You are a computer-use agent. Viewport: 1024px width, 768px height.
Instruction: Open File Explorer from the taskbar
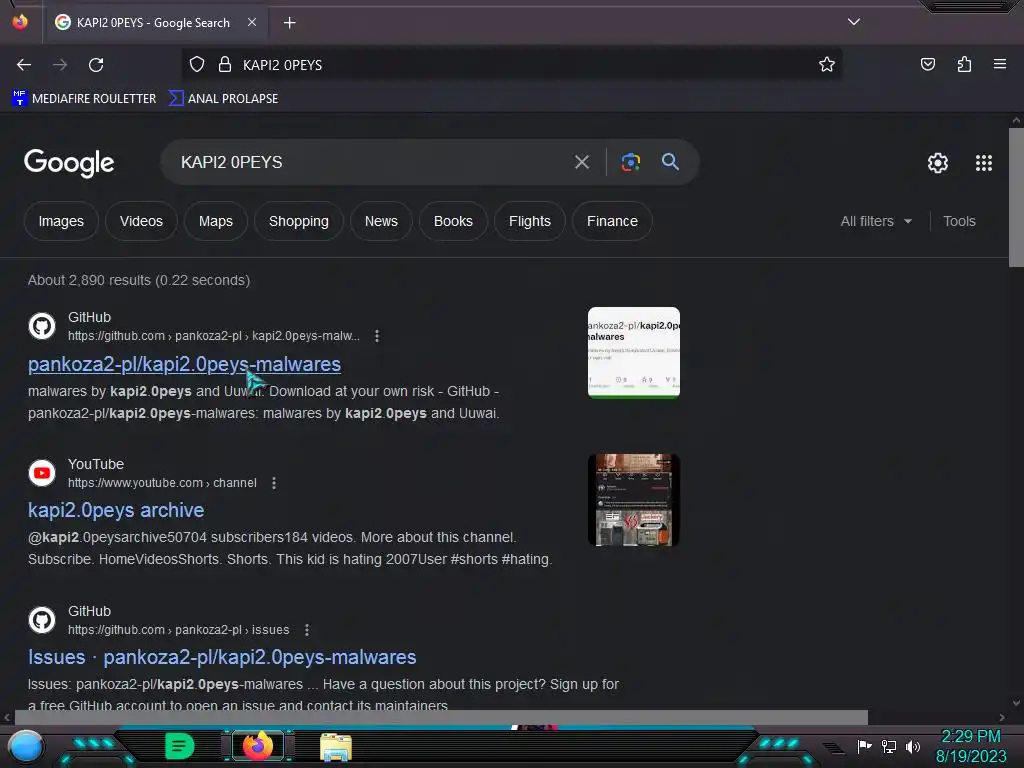click(336, 747)
